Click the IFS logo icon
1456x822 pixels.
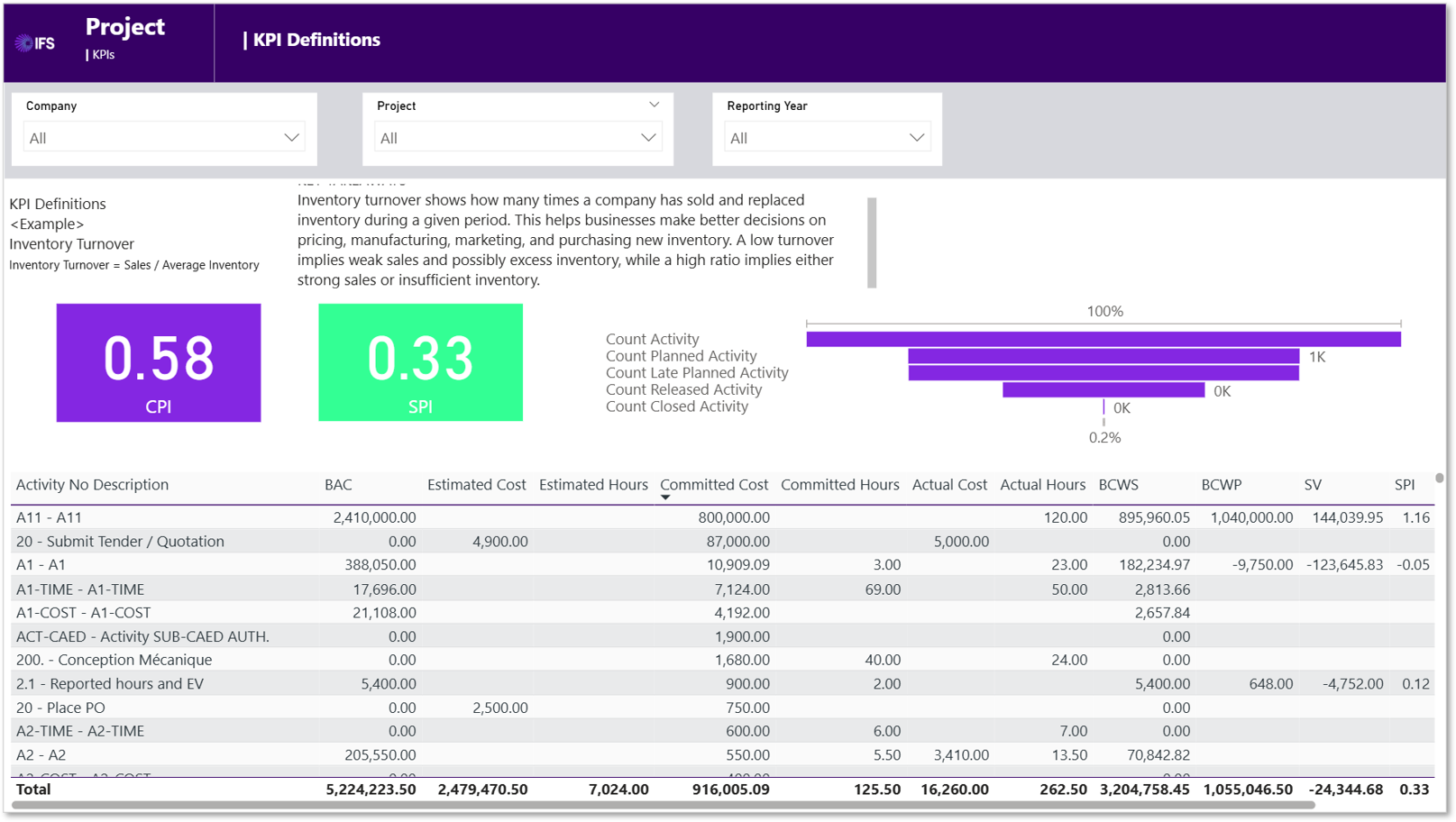click(x=34, y=43)
